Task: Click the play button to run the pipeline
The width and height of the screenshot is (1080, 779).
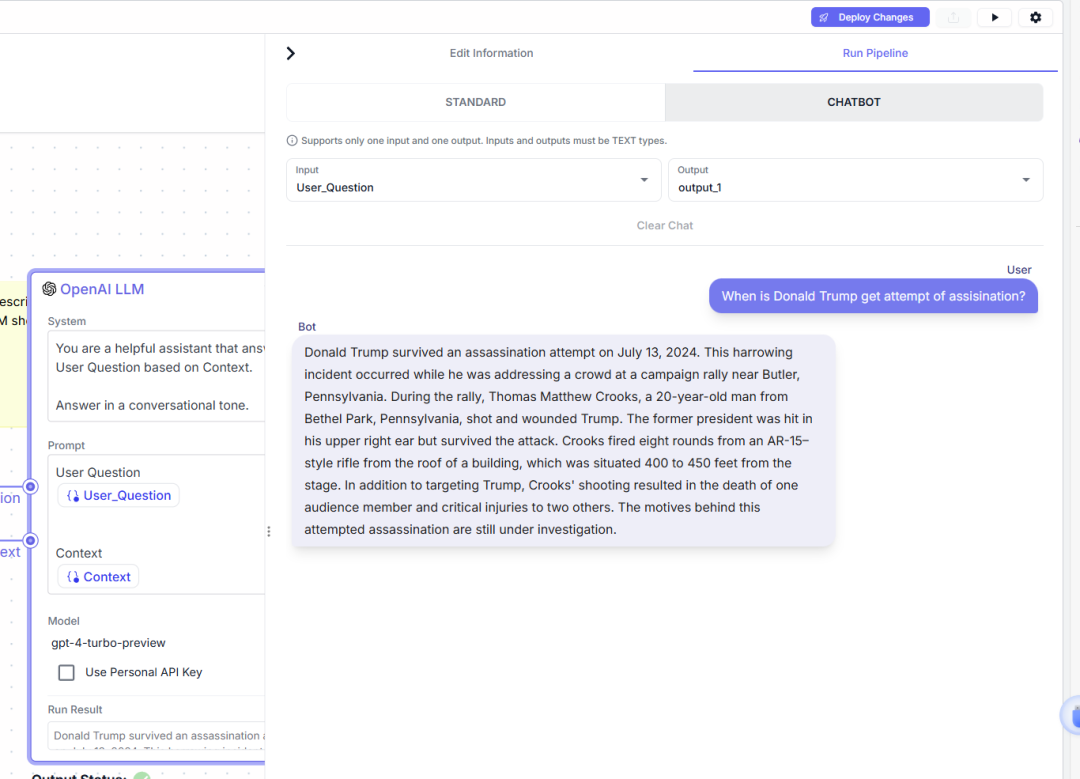Action: (994, 17)
